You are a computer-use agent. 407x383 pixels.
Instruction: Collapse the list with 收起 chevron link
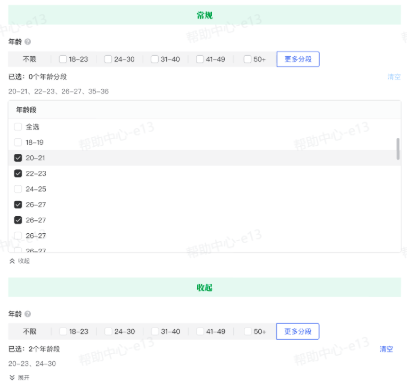coord(19,261)
